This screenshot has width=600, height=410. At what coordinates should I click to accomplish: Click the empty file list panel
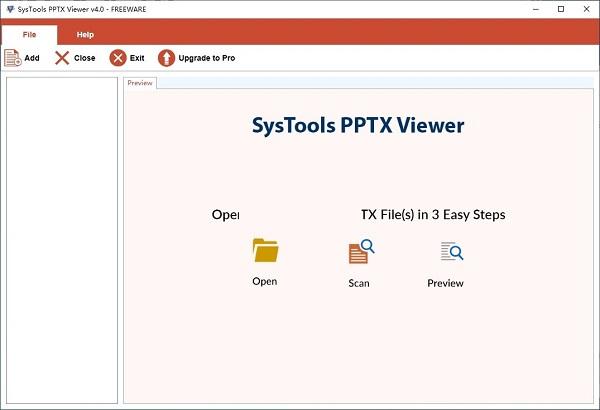[62, 240]
